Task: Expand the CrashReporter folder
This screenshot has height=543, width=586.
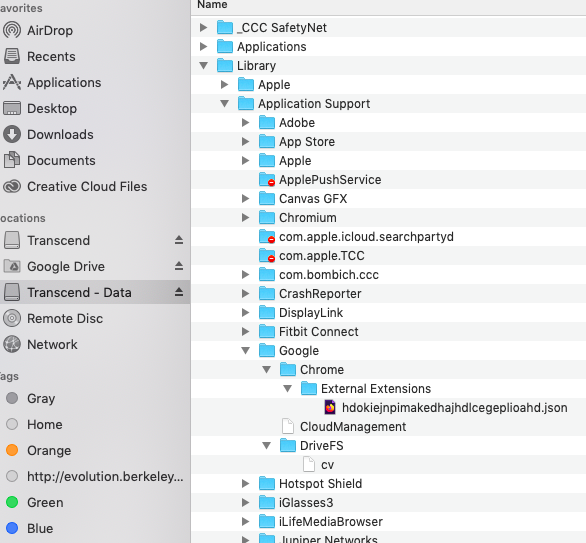Action: coord(246,293)
